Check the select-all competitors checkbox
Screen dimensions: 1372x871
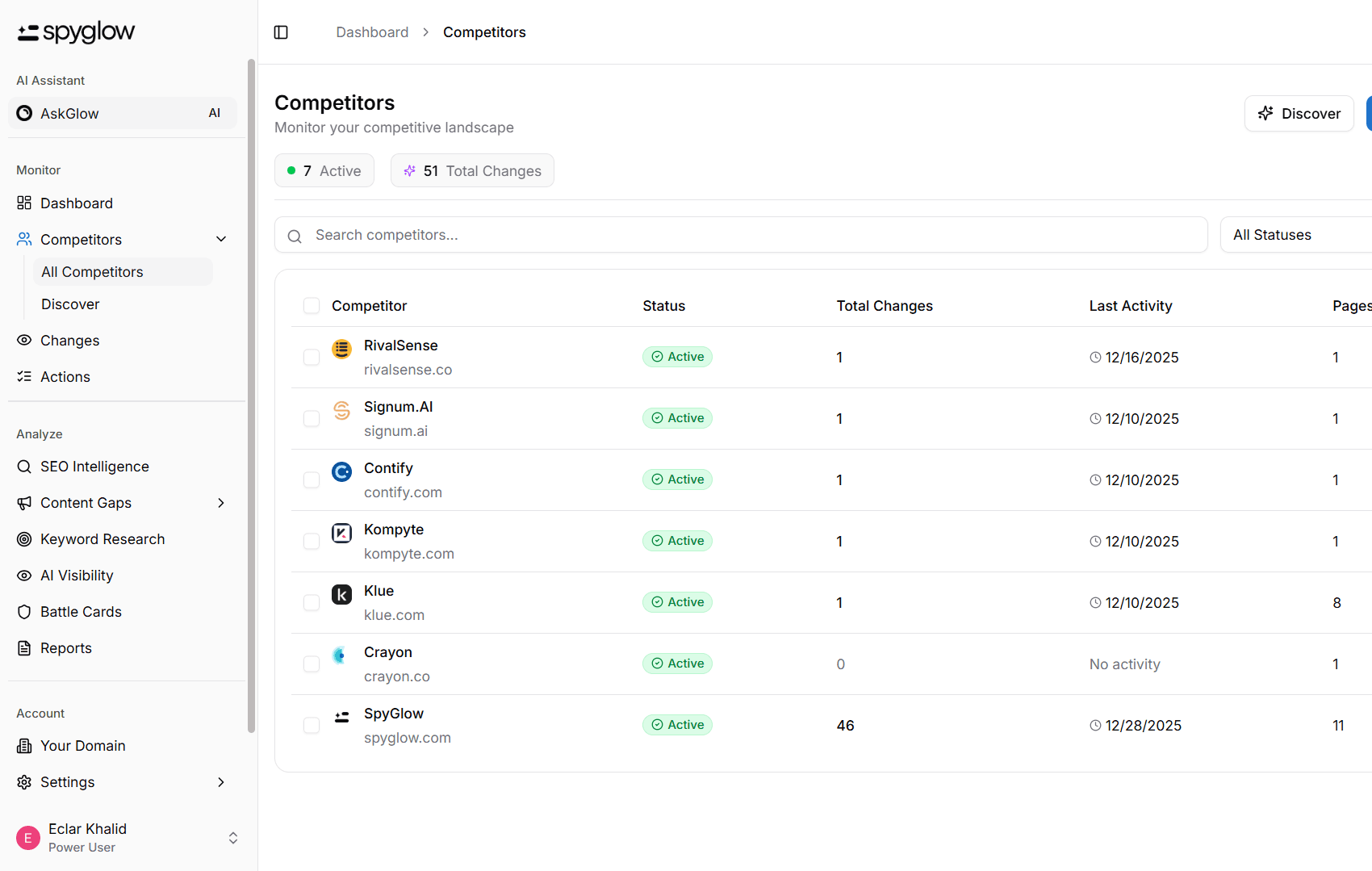pyautogui.click(x=312, y=306)
